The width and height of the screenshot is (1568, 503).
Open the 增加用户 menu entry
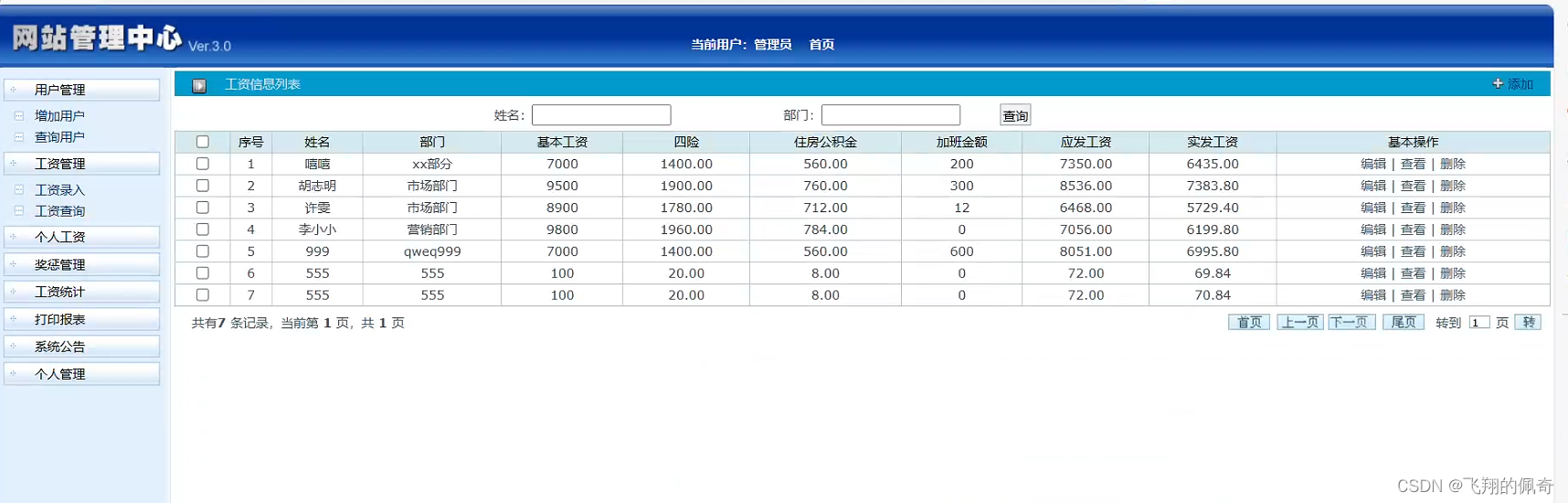pyautogui.click(x=59, y=116)
